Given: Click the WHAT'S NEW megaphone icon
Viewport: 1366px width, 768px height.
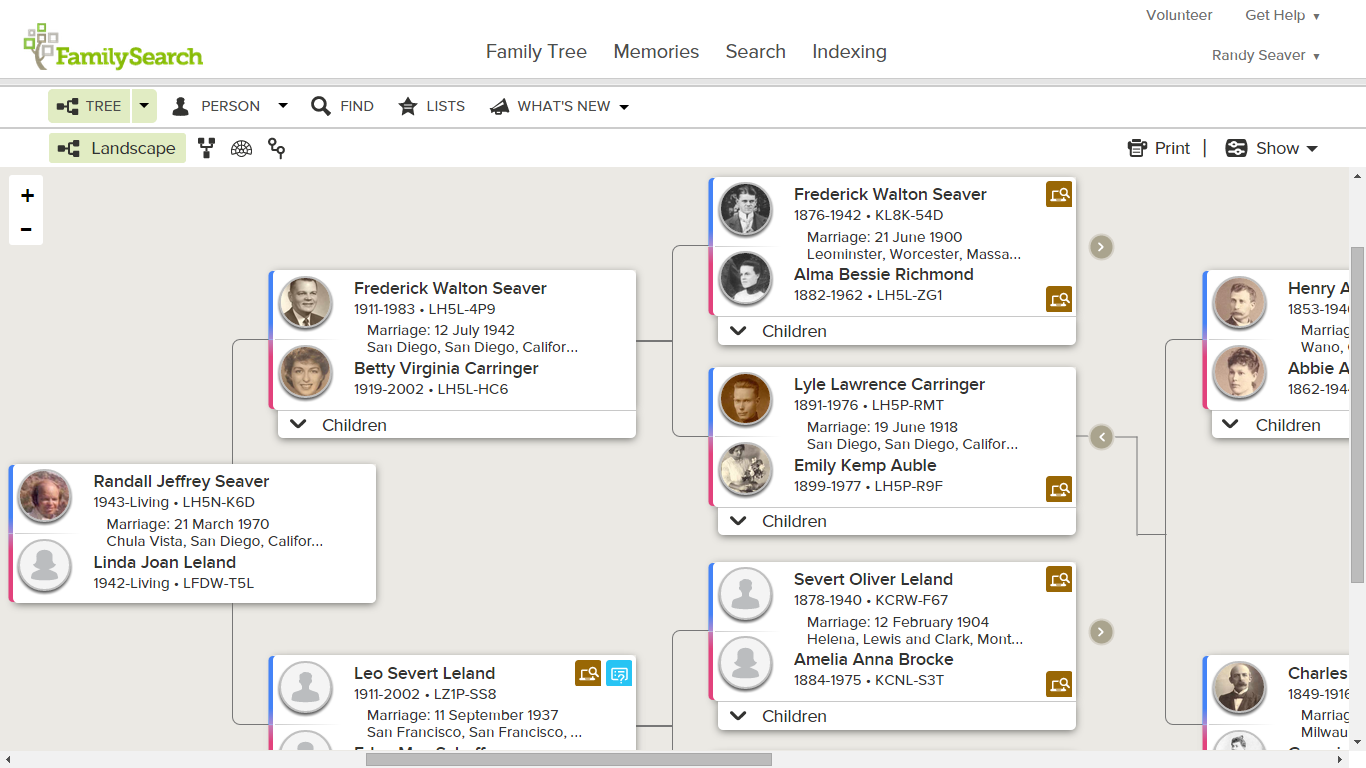Looking at the screenshot, I should pyautogui.click(x=500, y=106).
